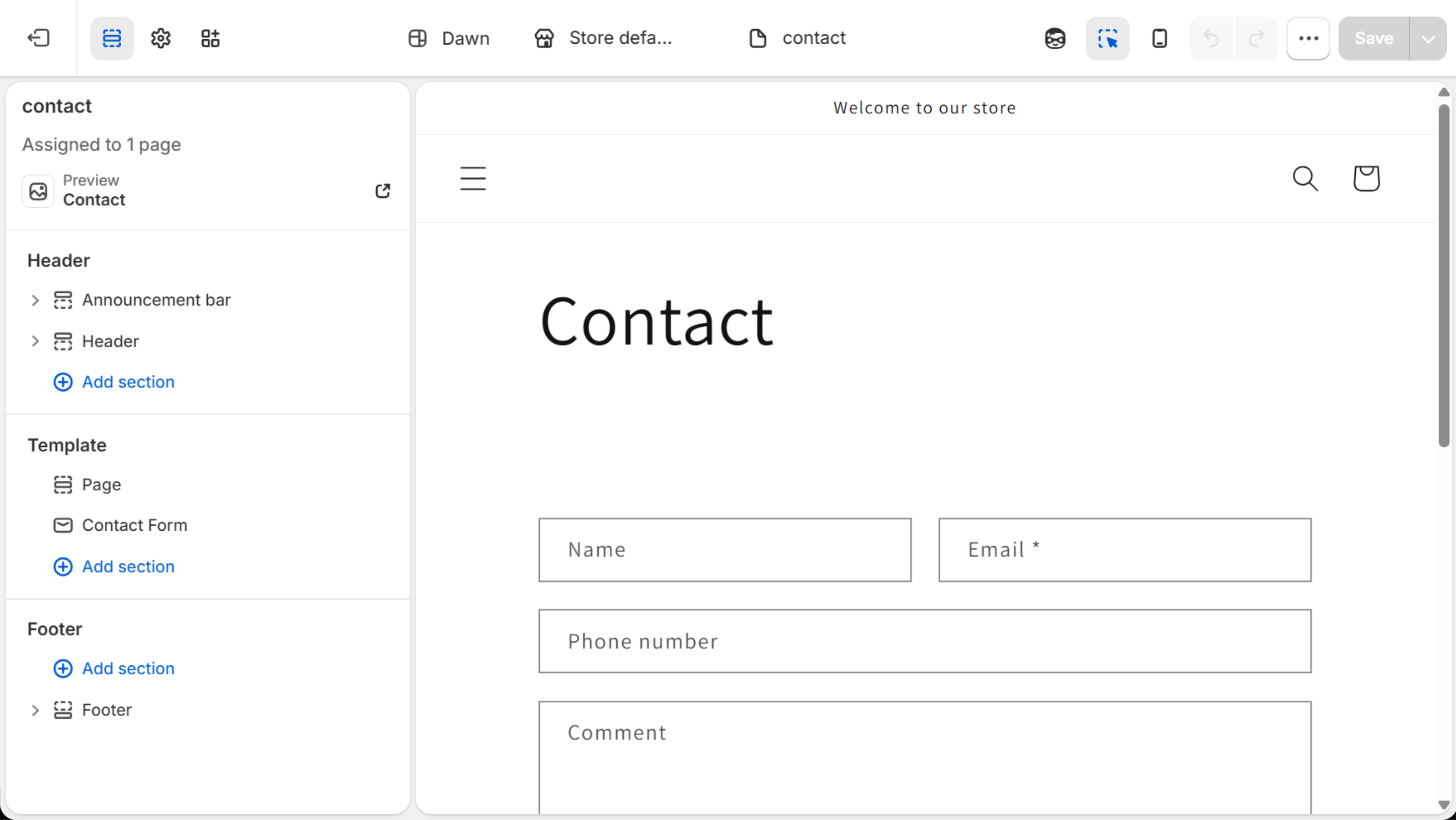The image size is (1456, 820).
Task: Click the preview scrollbar thumb
Action: [x=1444, y=276]
